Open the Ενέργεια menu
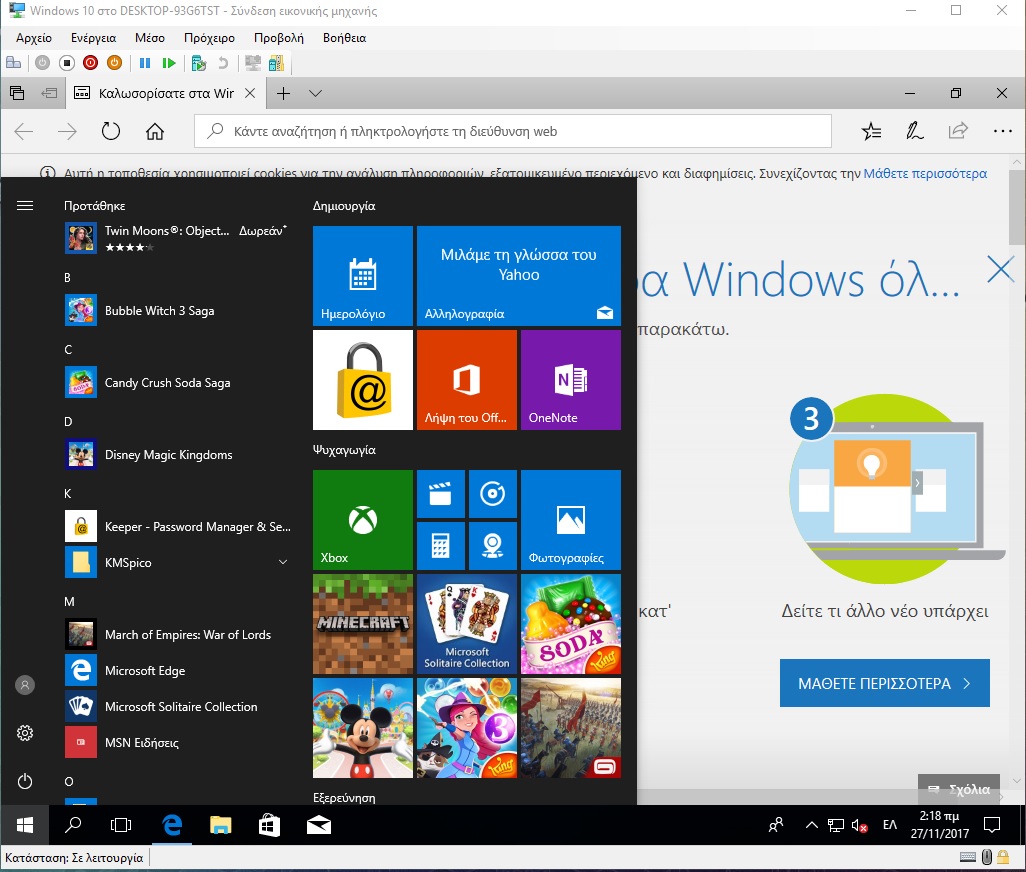The width and height of the screenshot is (1026, 872). point(93,38)
